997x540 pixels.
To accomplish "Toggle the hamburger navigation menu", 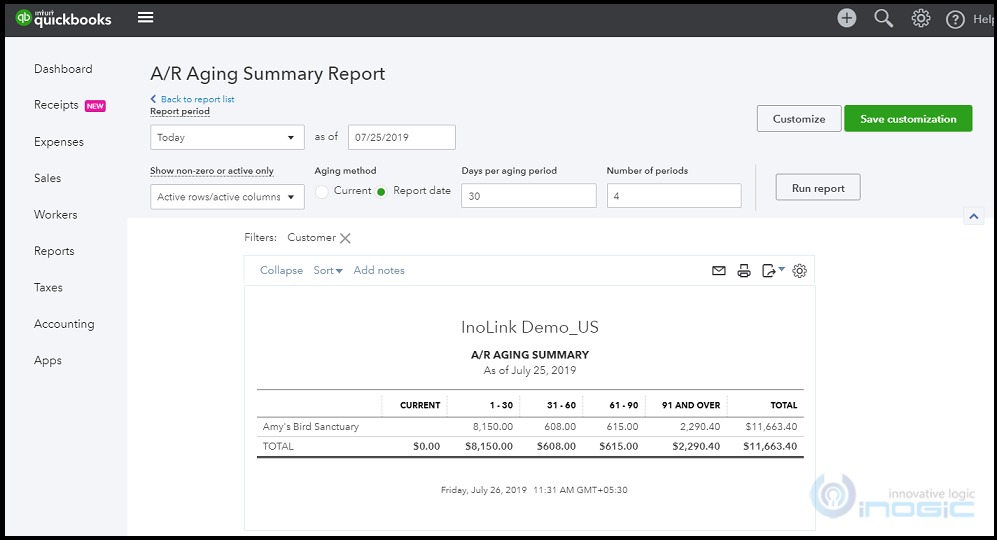I will click(146, 17).
